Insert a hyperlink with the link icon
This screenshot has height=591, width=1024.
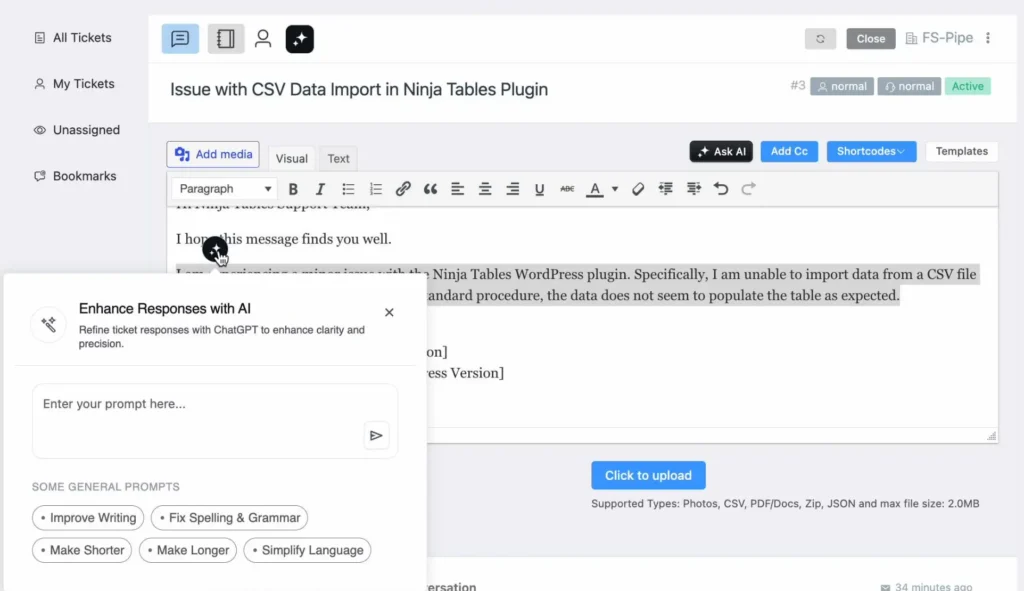(x=403, y=189)
